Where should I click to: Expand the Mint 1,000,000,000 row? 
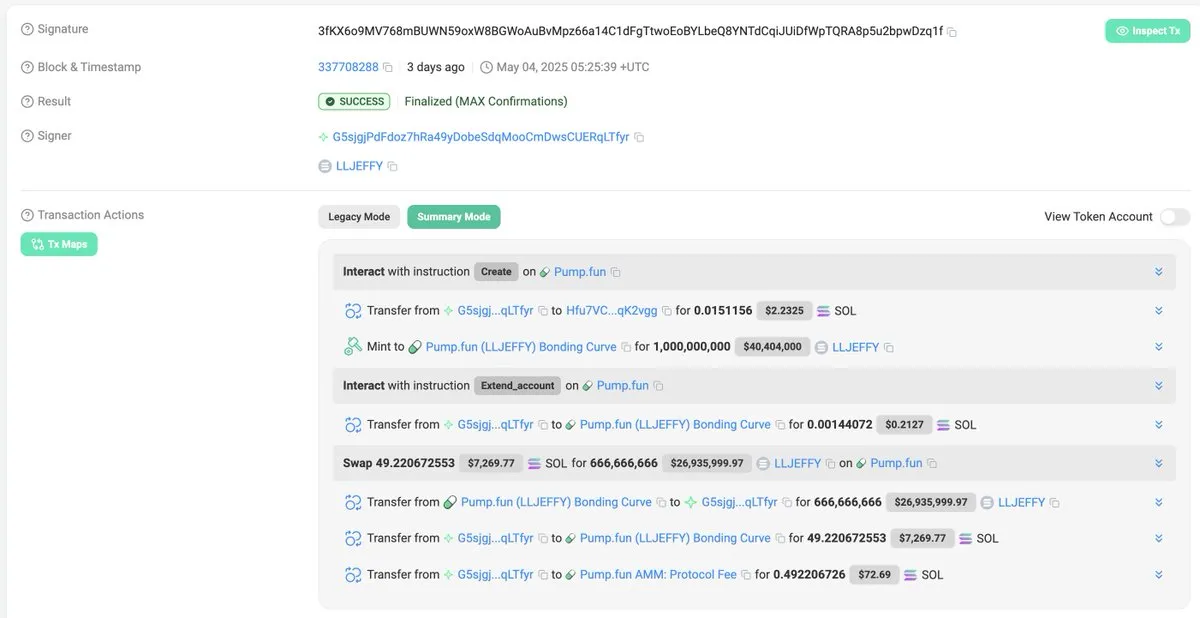click(x=1158, y=347)
